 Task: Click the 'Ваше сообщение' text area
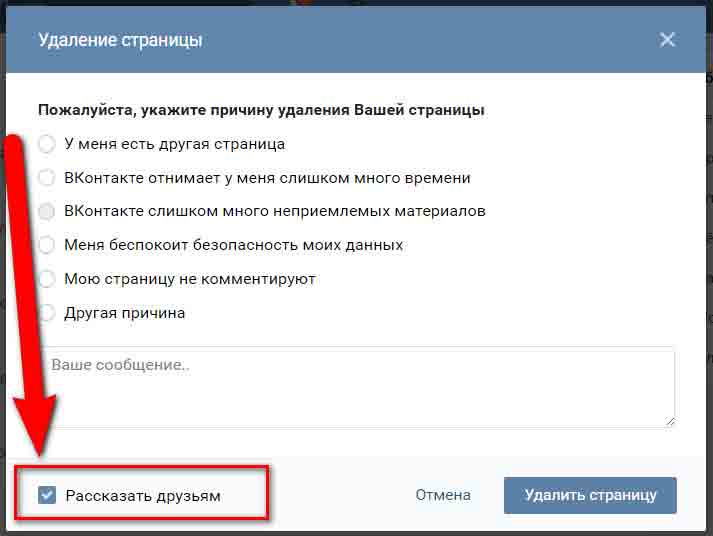coord(359,387)
